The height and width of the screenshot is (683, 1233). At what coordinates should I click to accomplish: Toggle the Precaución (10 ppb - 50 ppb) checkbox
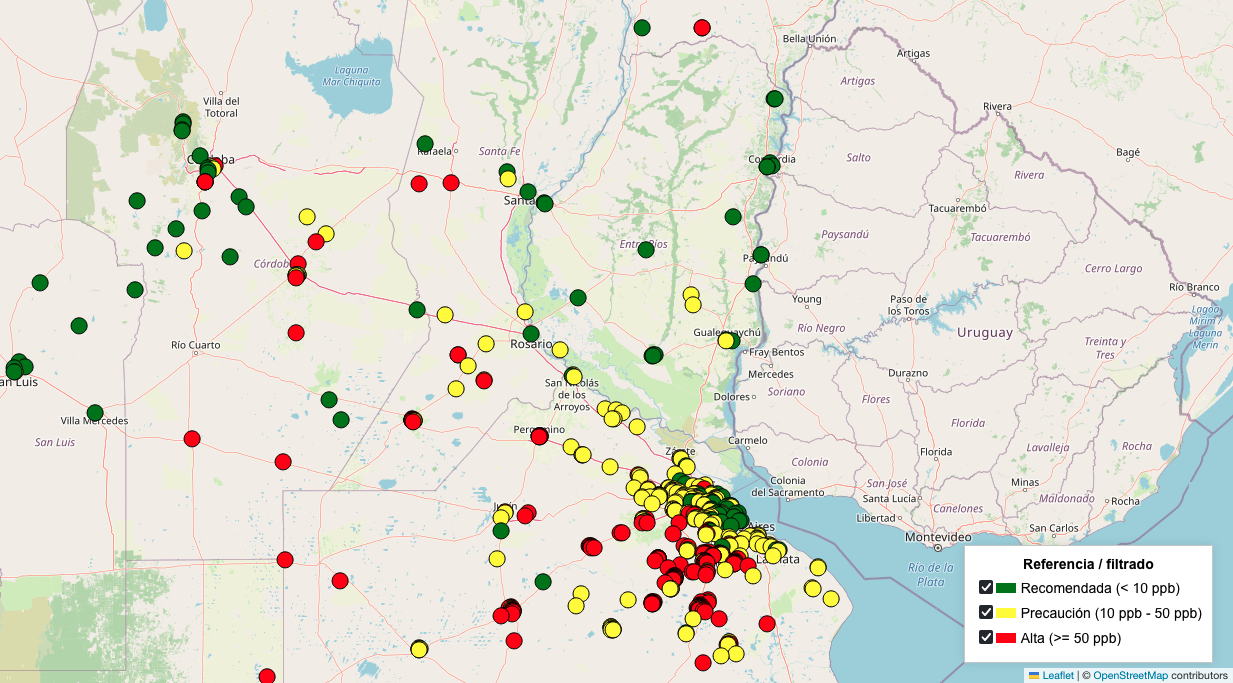point(986,613)
